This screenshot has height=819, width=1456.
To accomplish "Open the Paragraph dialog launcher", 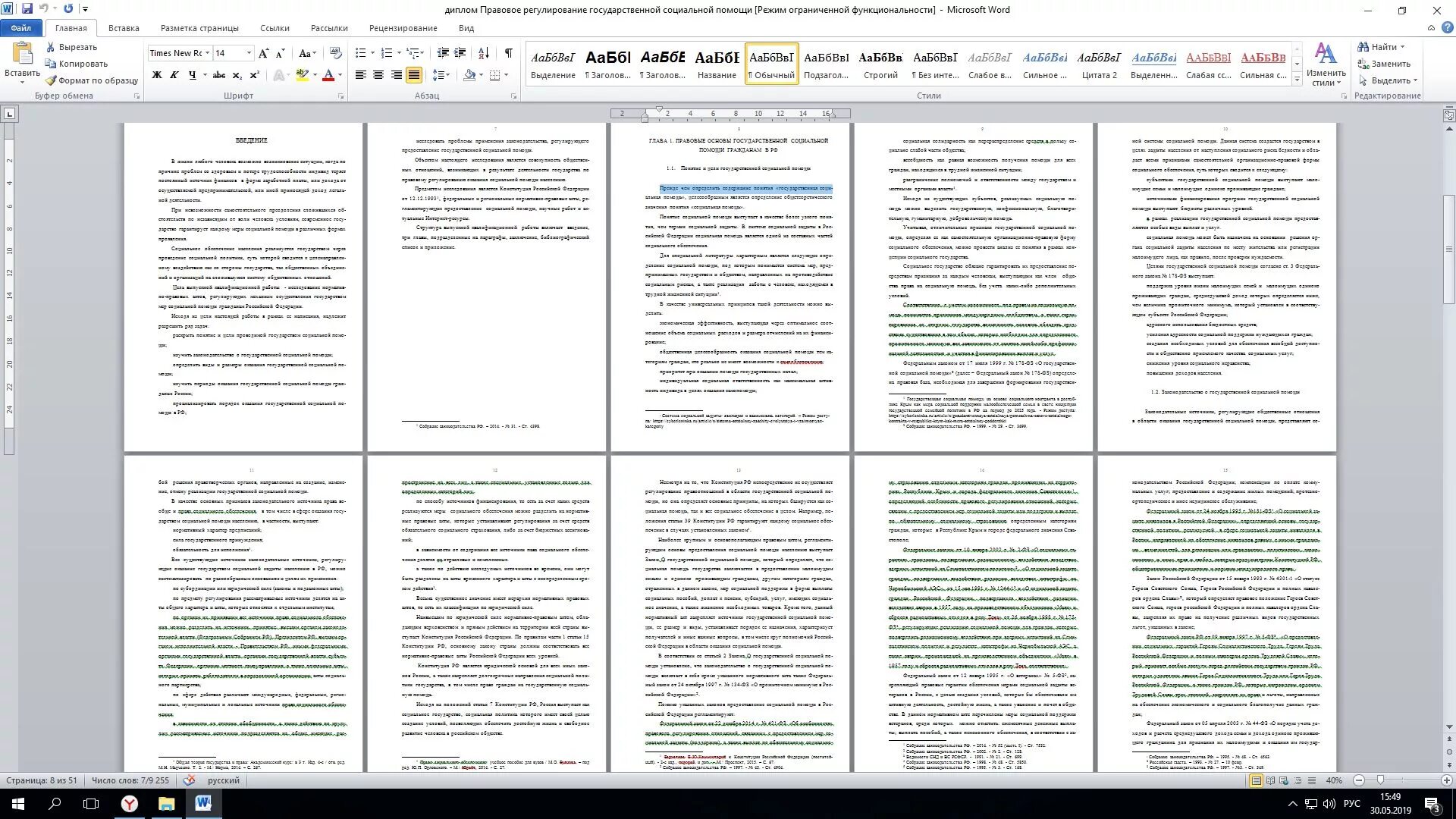I will pos(513,96).
